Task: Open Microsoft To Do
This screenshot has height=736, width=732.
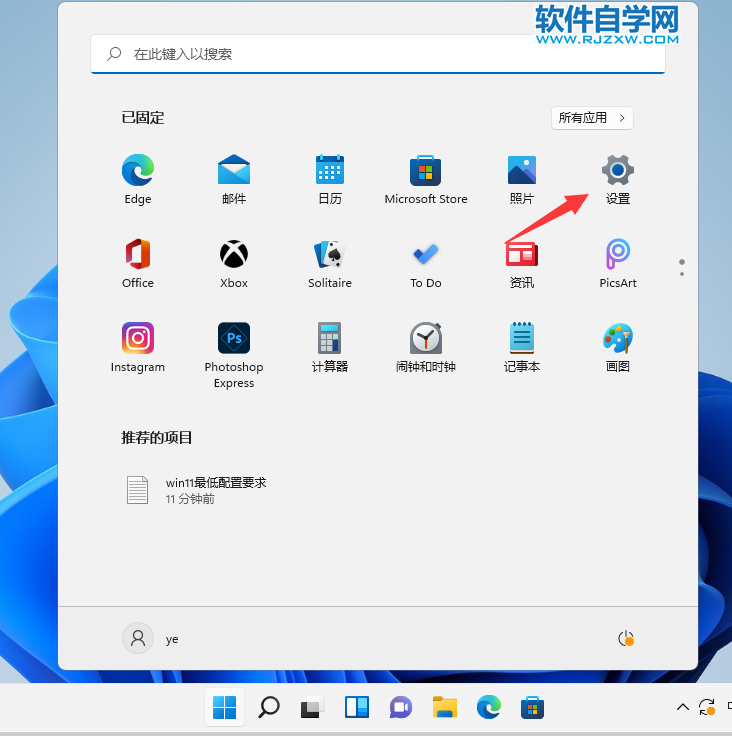Action: point(426,264)
